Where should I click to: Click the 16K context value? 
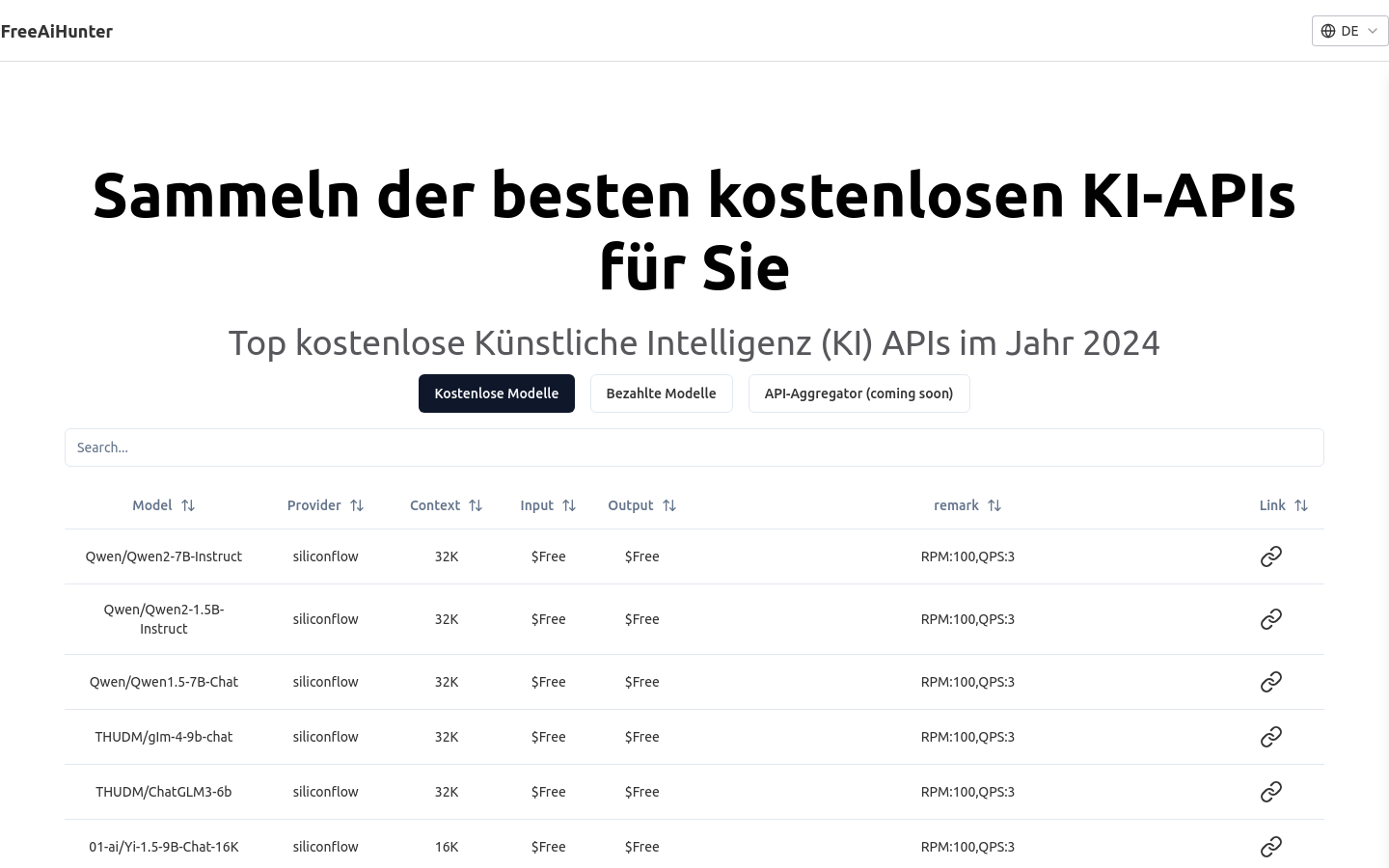coord(447,847)
